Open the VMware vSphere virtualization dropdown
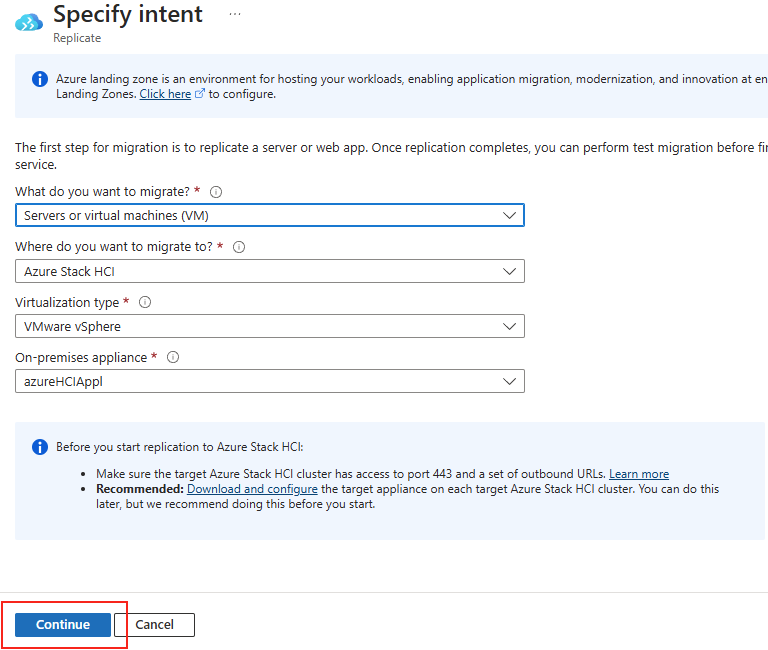This screenshot has width=768, height=650. tap(270, 326)
